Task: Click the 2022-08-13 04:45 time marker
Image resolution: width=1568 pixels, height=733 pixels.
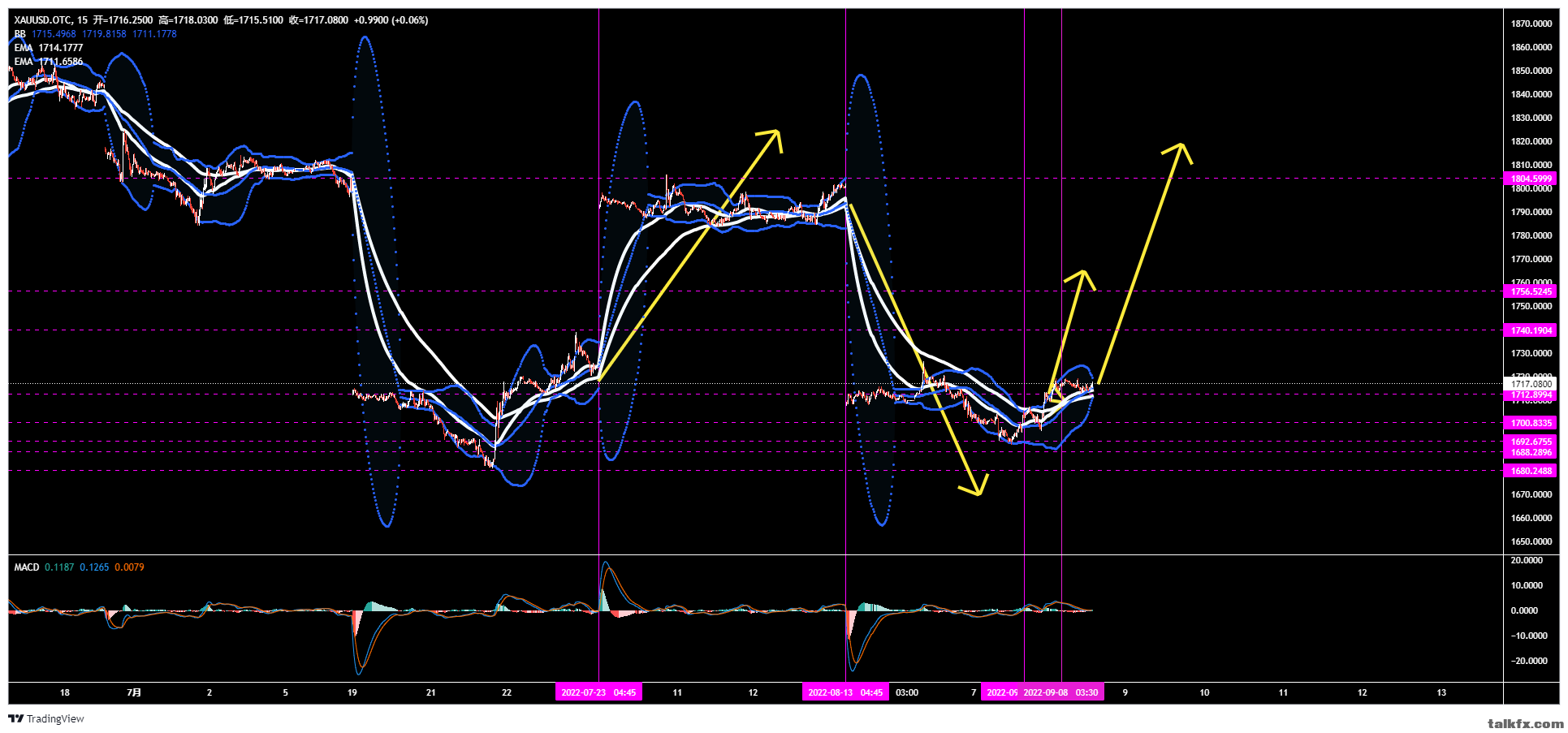Action: pos(845,692)
